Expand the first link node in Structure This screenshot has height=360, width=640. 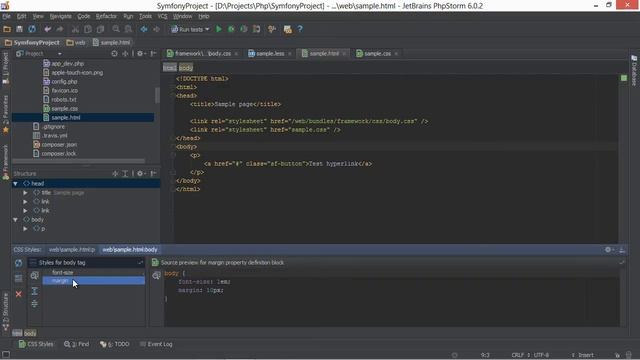point(25,202)
